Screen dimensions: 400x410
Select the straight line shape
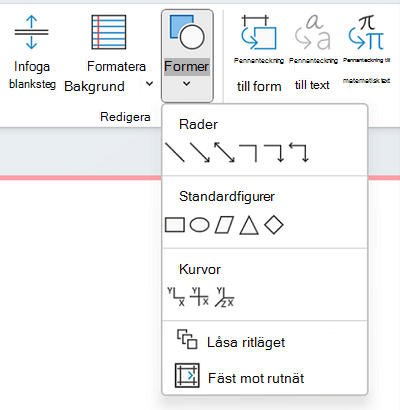(x=175, y=152)
